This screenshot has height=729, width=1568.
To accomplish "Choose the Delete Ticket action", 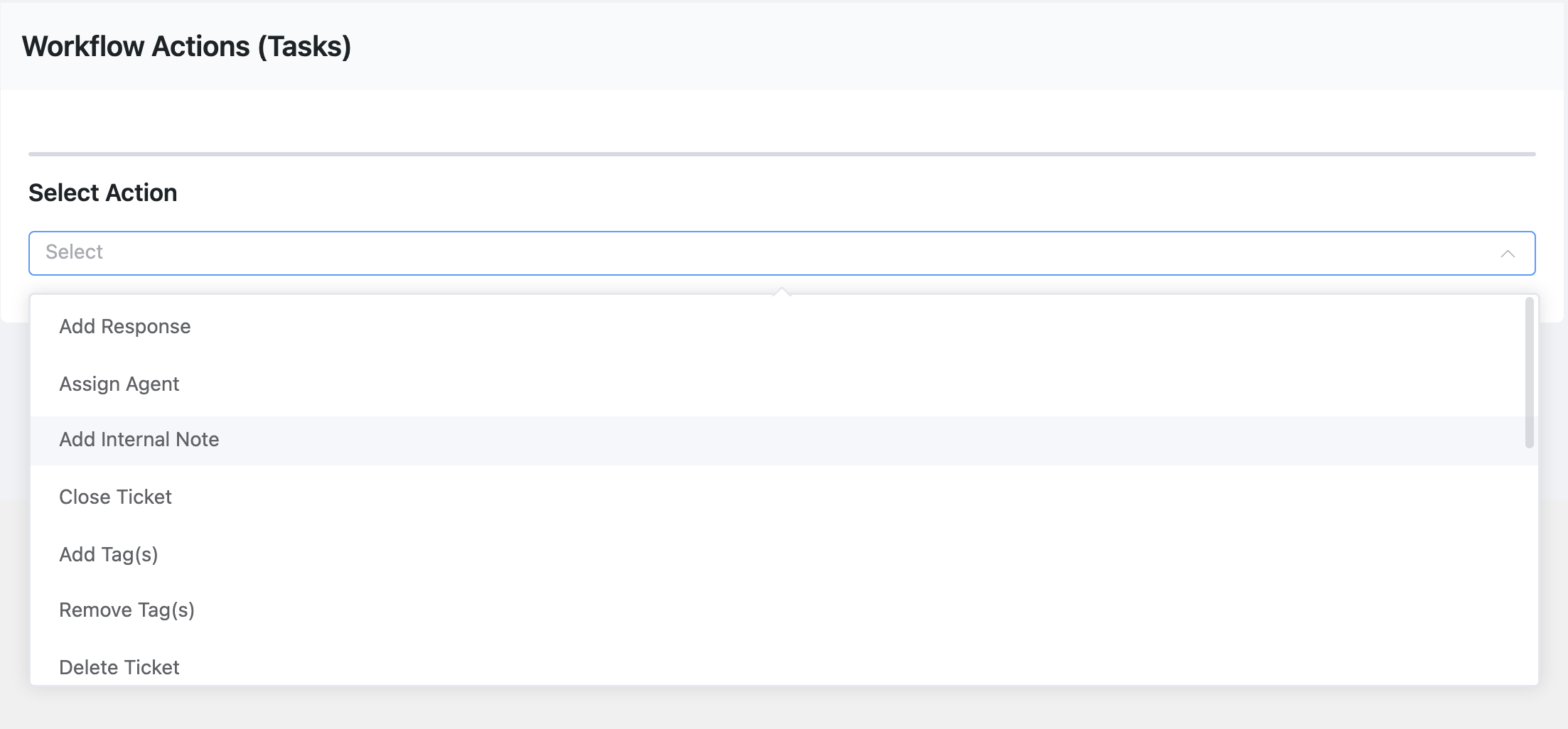I will 119,666.
